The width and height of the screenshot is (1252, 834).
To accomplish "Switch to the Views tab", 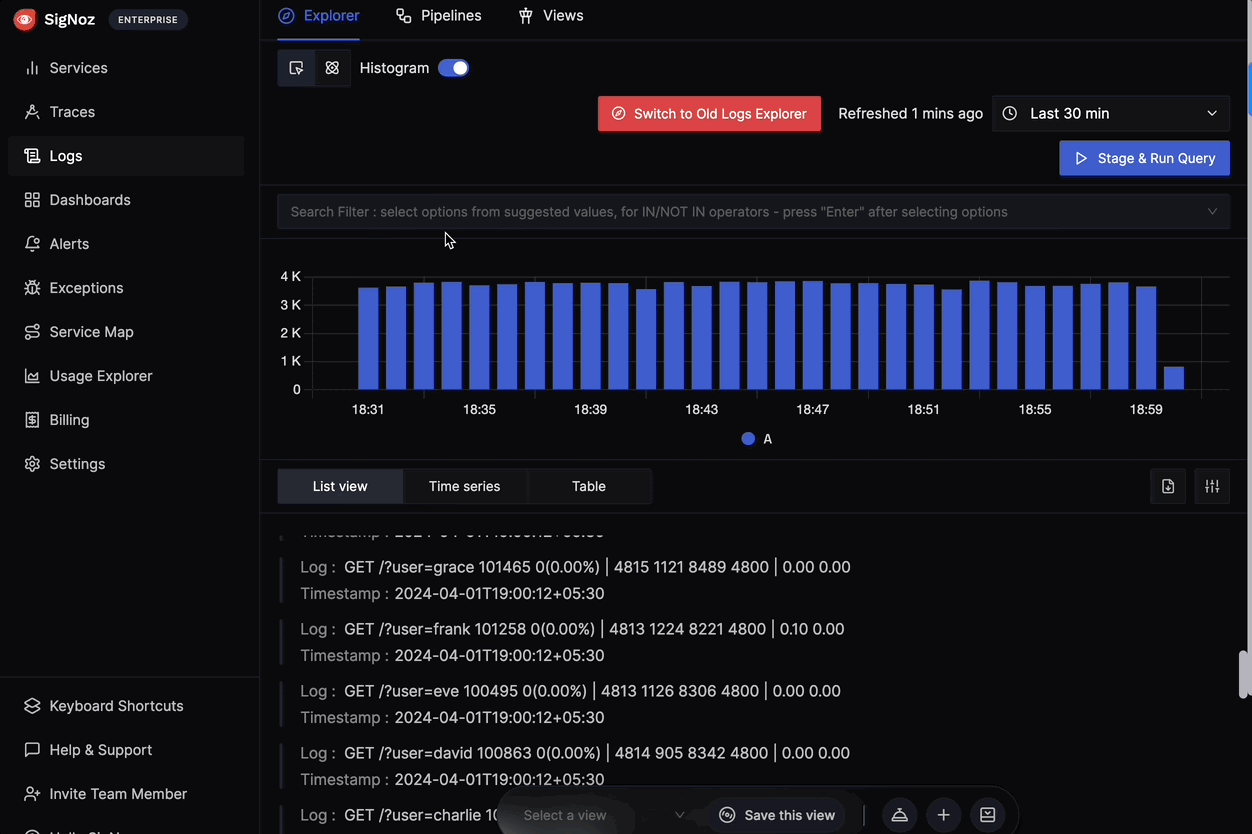I will [550, 16].
